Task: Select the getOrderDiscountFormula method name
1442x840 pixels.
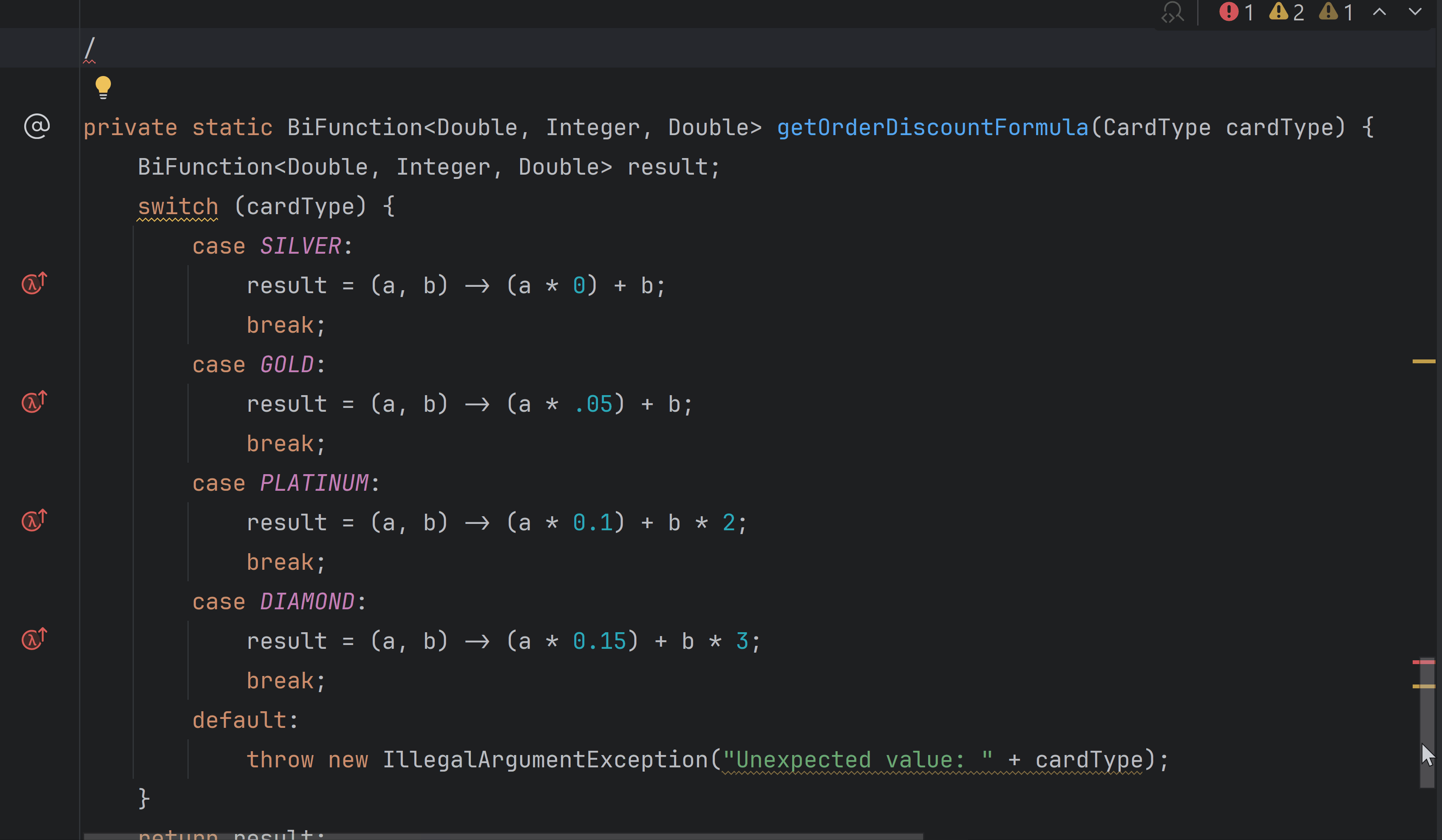Action: point(932,127)
